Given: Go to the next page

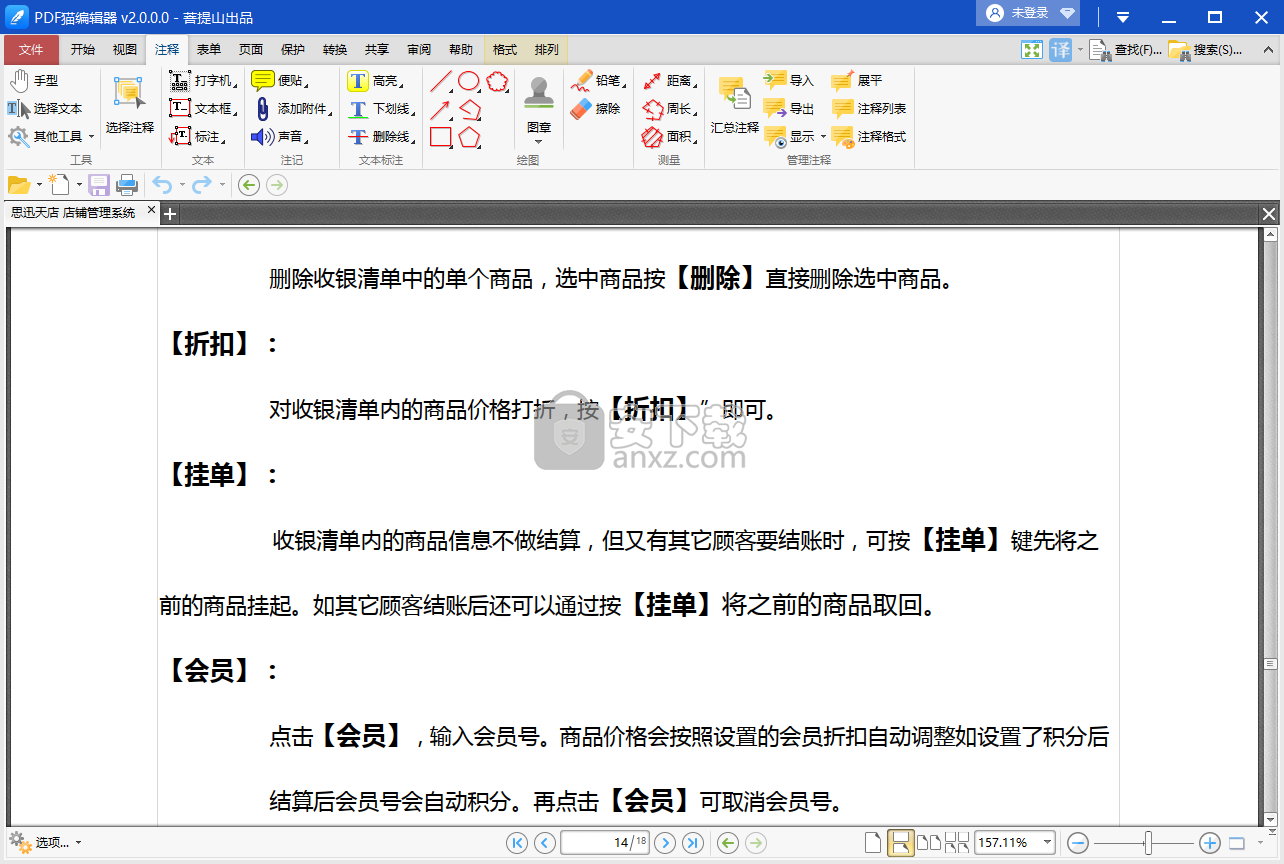Looking at the screenshot, I should [665, 843].
